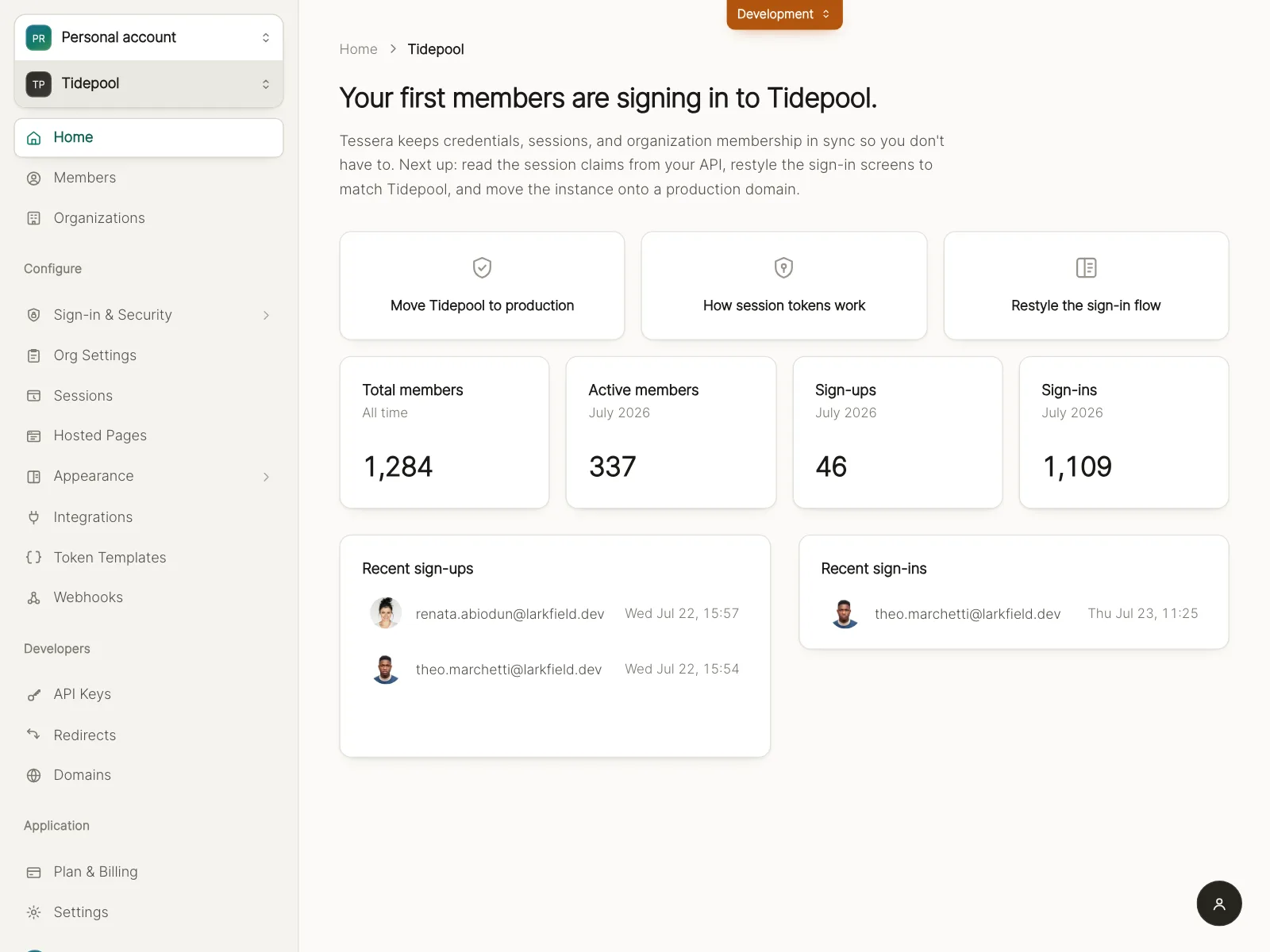Open the Development environment dropdown
Viewport: 1270px width, 952px height.
click(784, 14)
